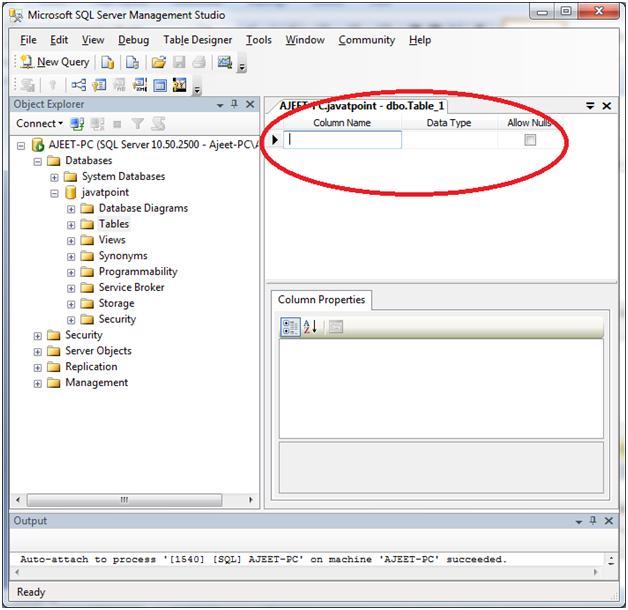Open the Help menu
Viewport: 628px width, 610px height.
click(x=420, y=40)
